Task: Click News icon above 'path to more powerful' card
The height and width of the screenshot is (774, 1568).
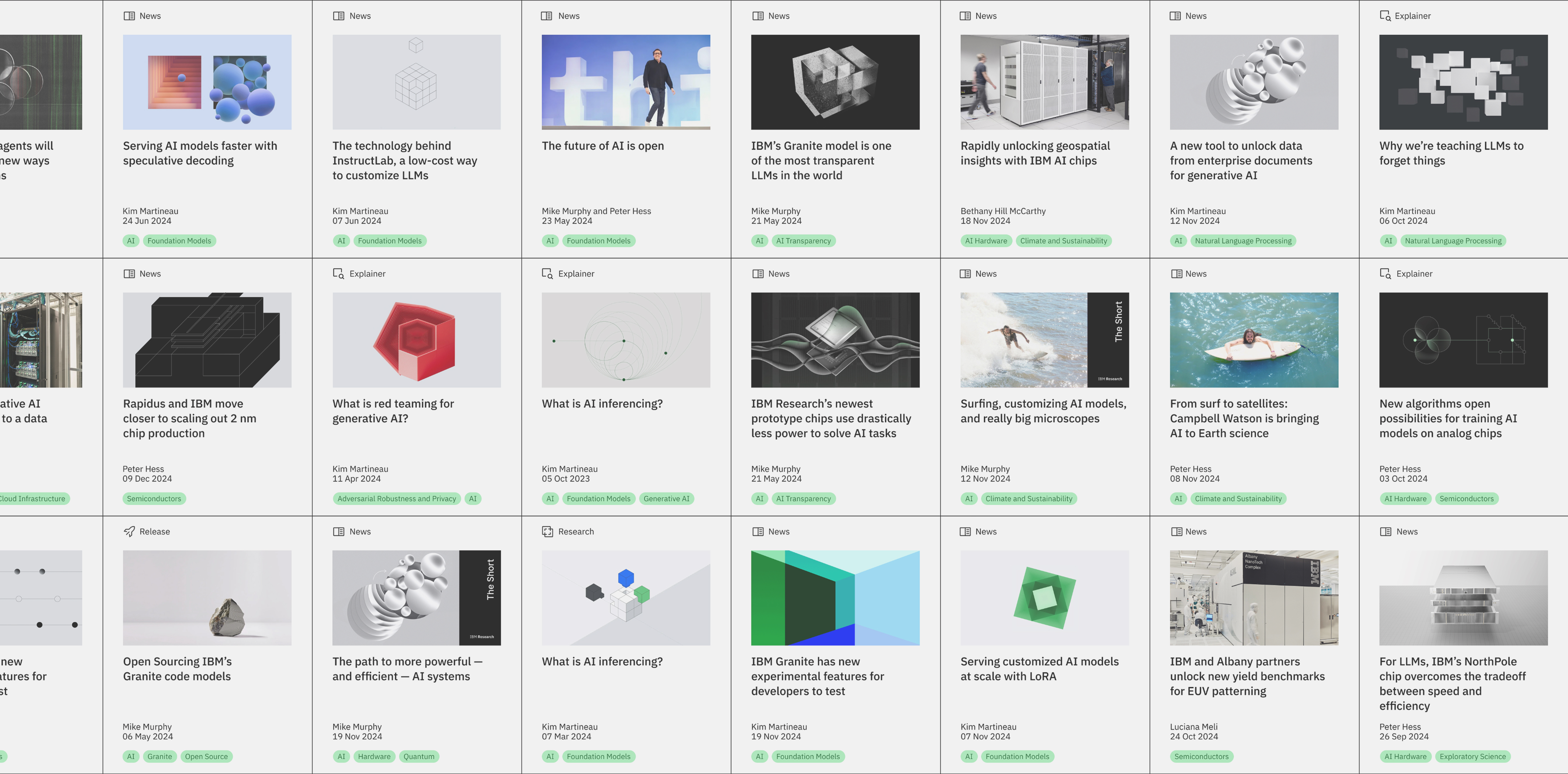Action: pos(338,532)
